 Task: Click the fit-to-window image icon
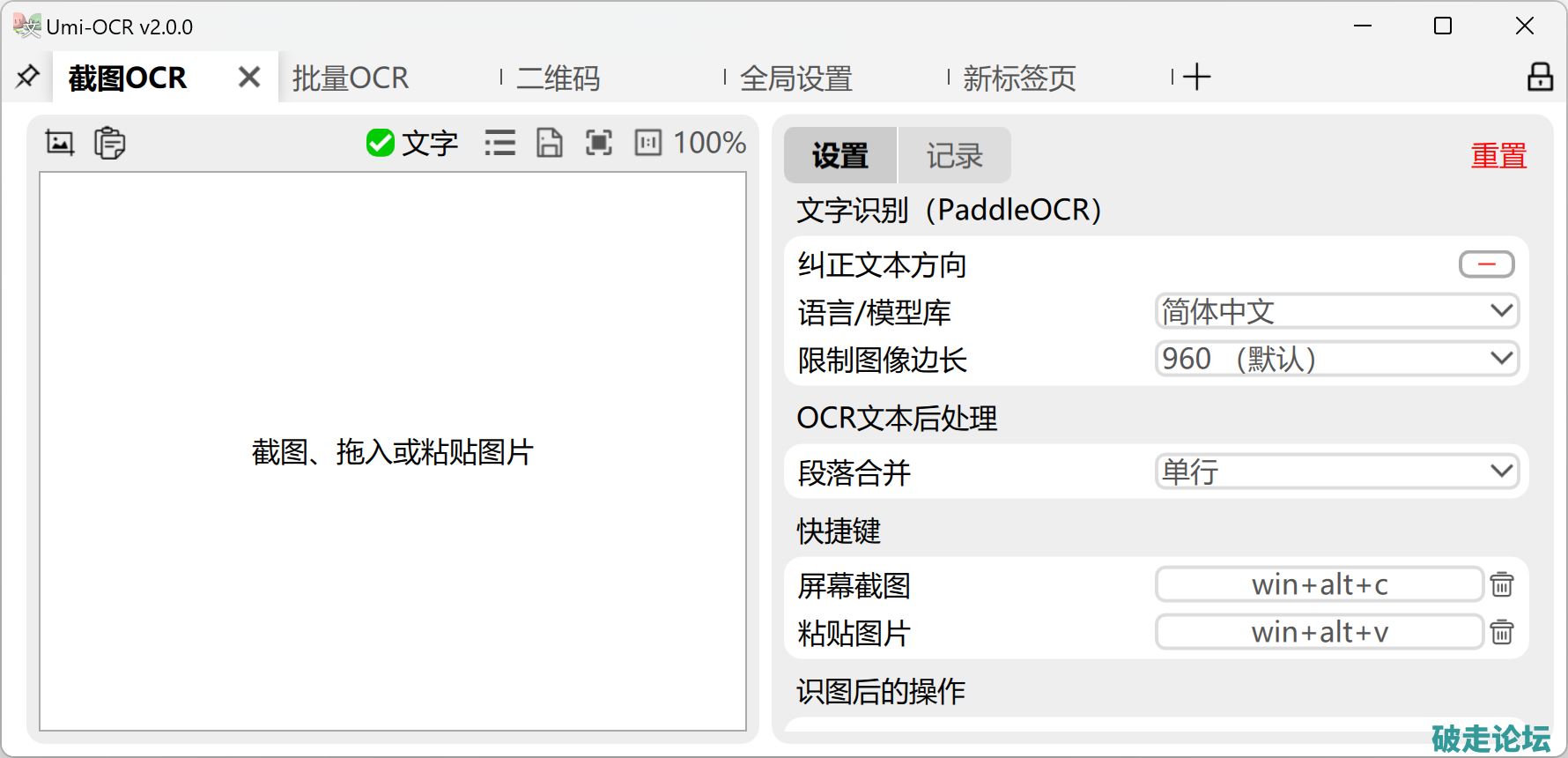point(599,143)
